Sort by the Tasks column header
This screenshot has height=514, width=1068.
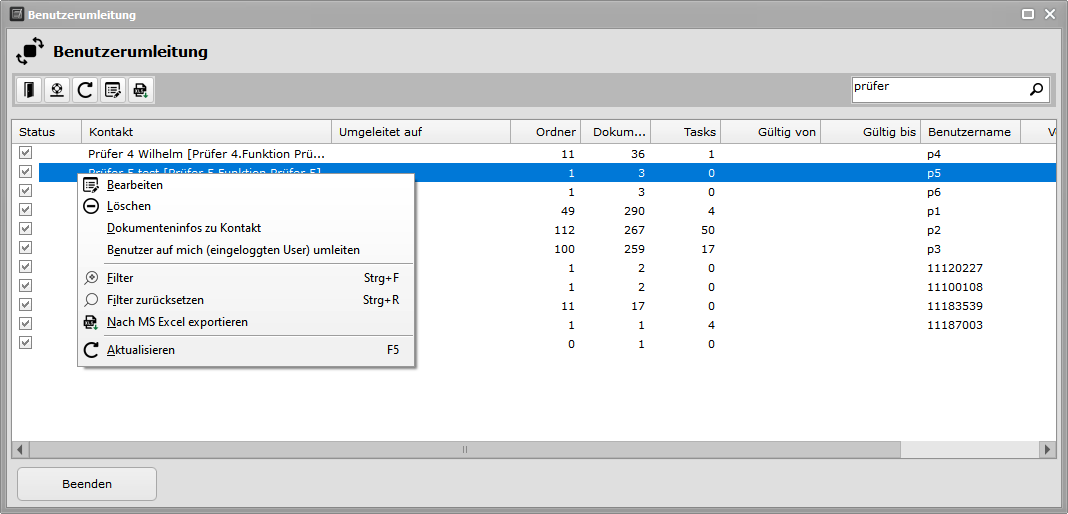686,132
